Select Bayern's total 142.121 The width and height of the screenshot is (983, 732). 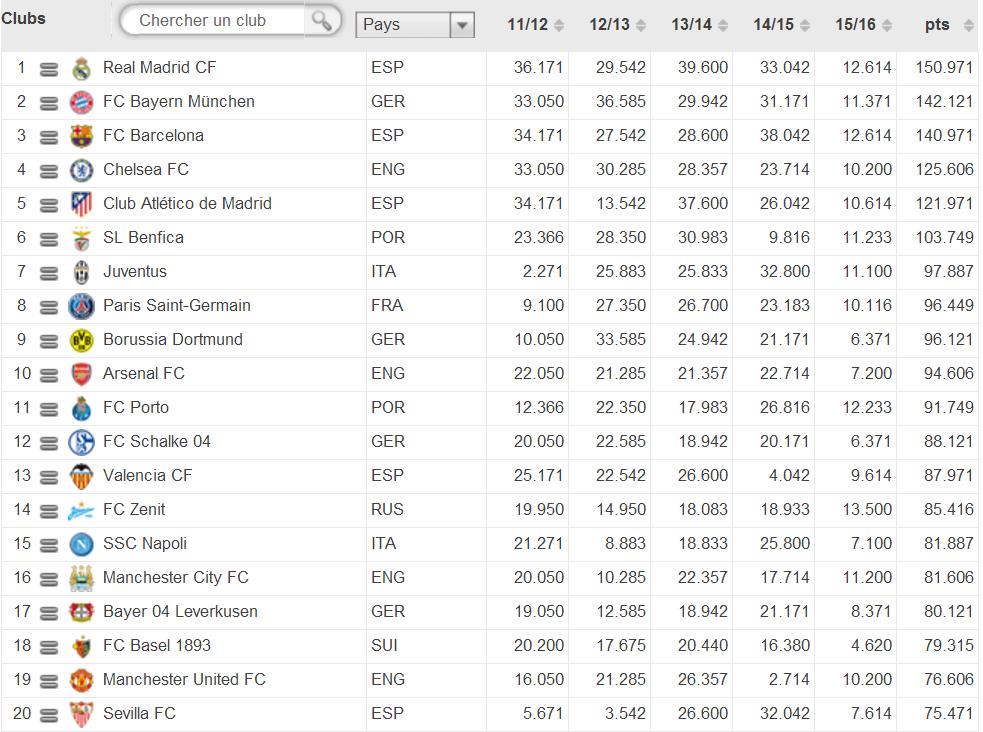(x=944, y=101)
